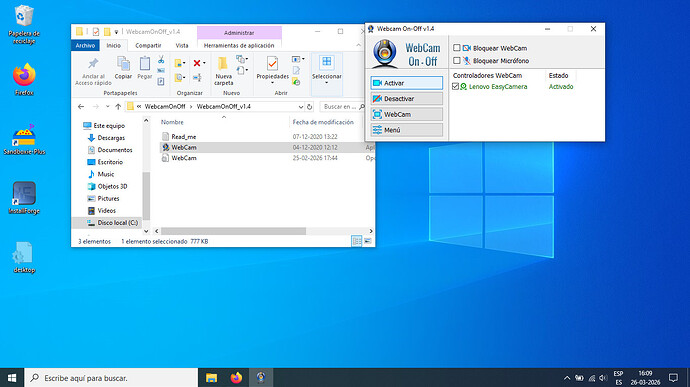Open recent locations dropdown arrow

tap(107, 107)
